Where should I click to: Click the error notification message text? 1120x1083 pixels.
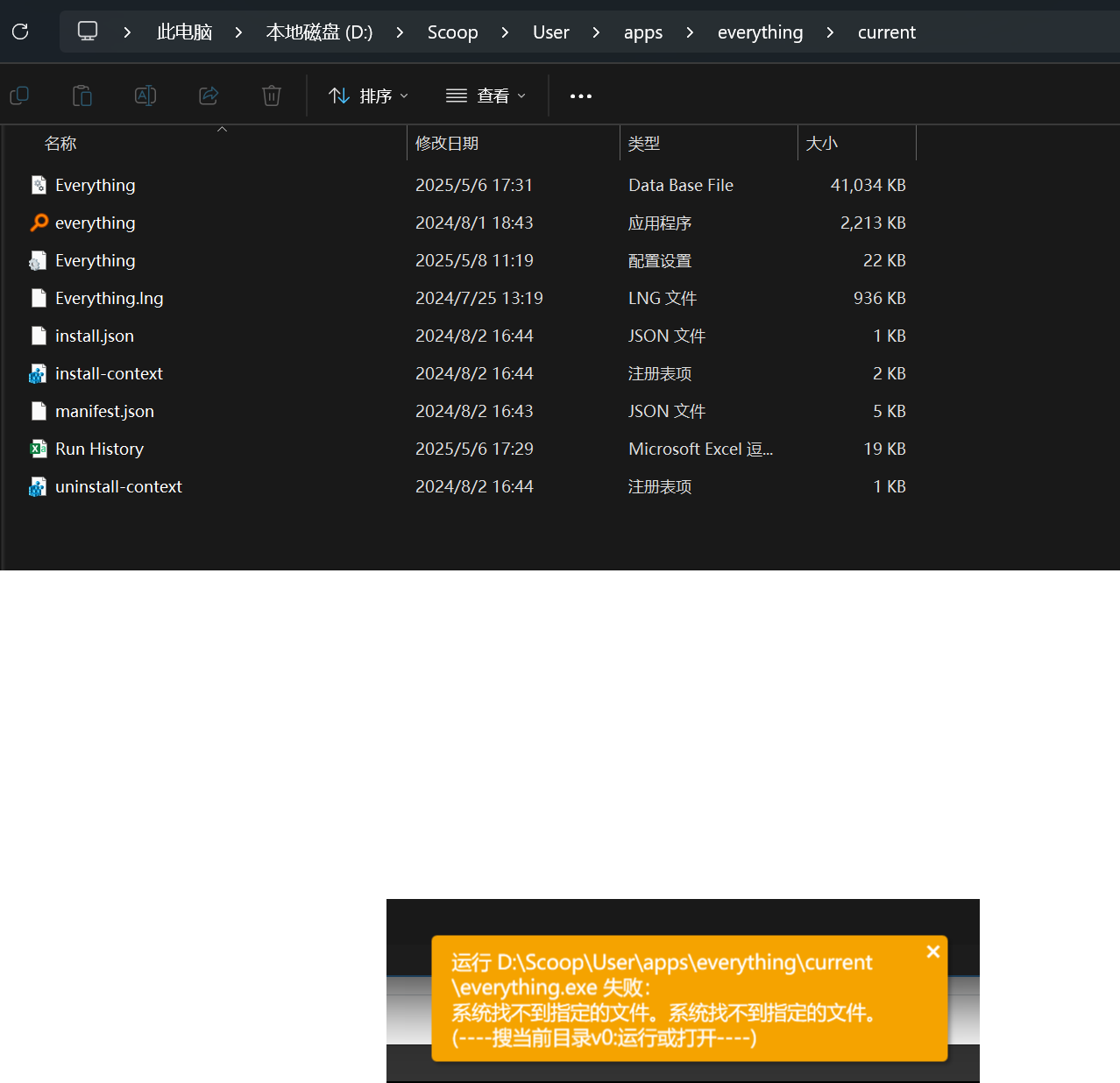666,1000
